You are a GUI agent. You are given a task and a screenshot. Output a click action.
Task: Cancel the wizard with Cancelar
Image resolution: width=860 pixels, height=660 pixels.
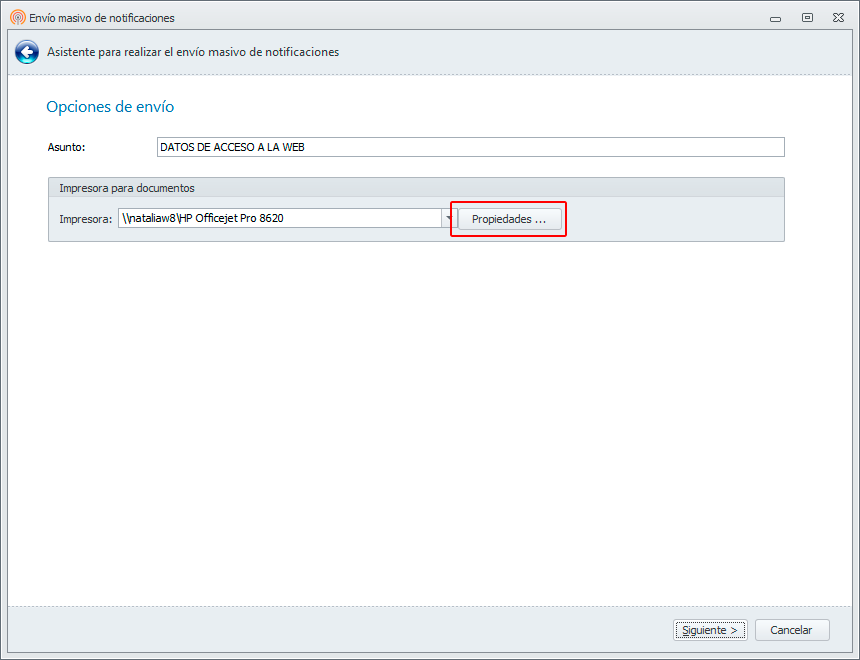pyautogui.click(x=792, y=630)
